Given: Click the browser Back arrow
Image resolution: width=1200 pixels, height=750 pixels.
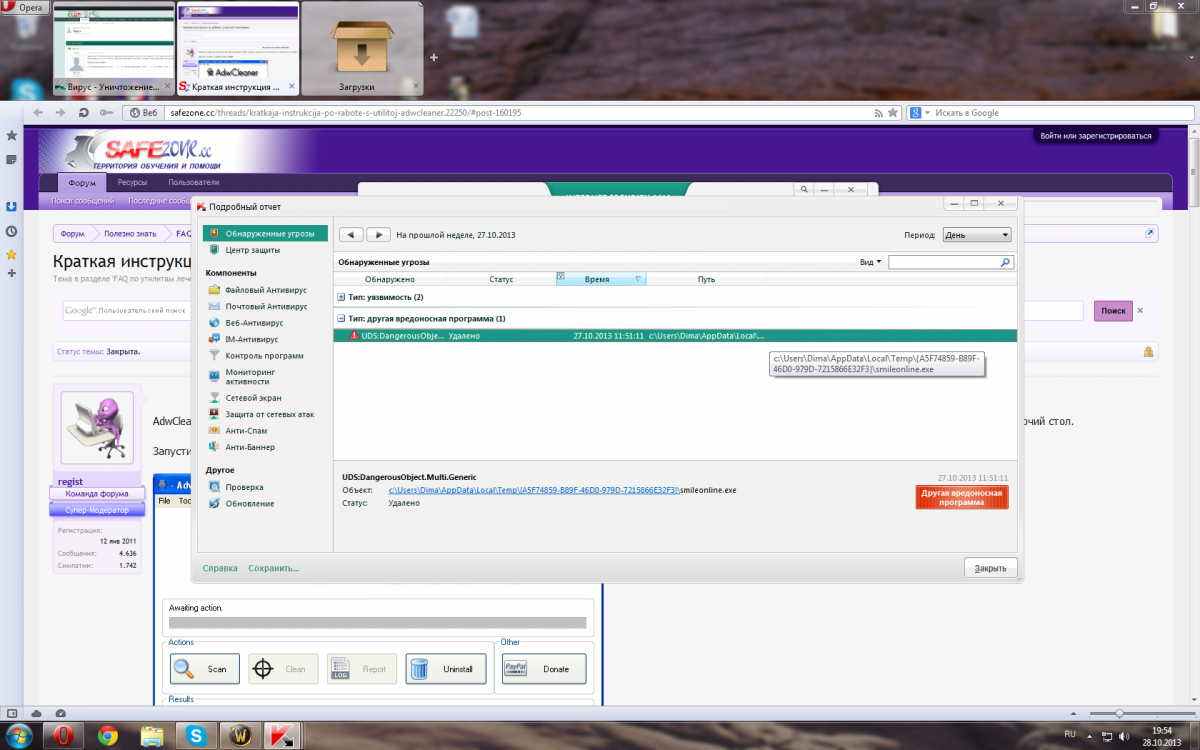Looking at the screenshot, I should (x=37, y=113).
